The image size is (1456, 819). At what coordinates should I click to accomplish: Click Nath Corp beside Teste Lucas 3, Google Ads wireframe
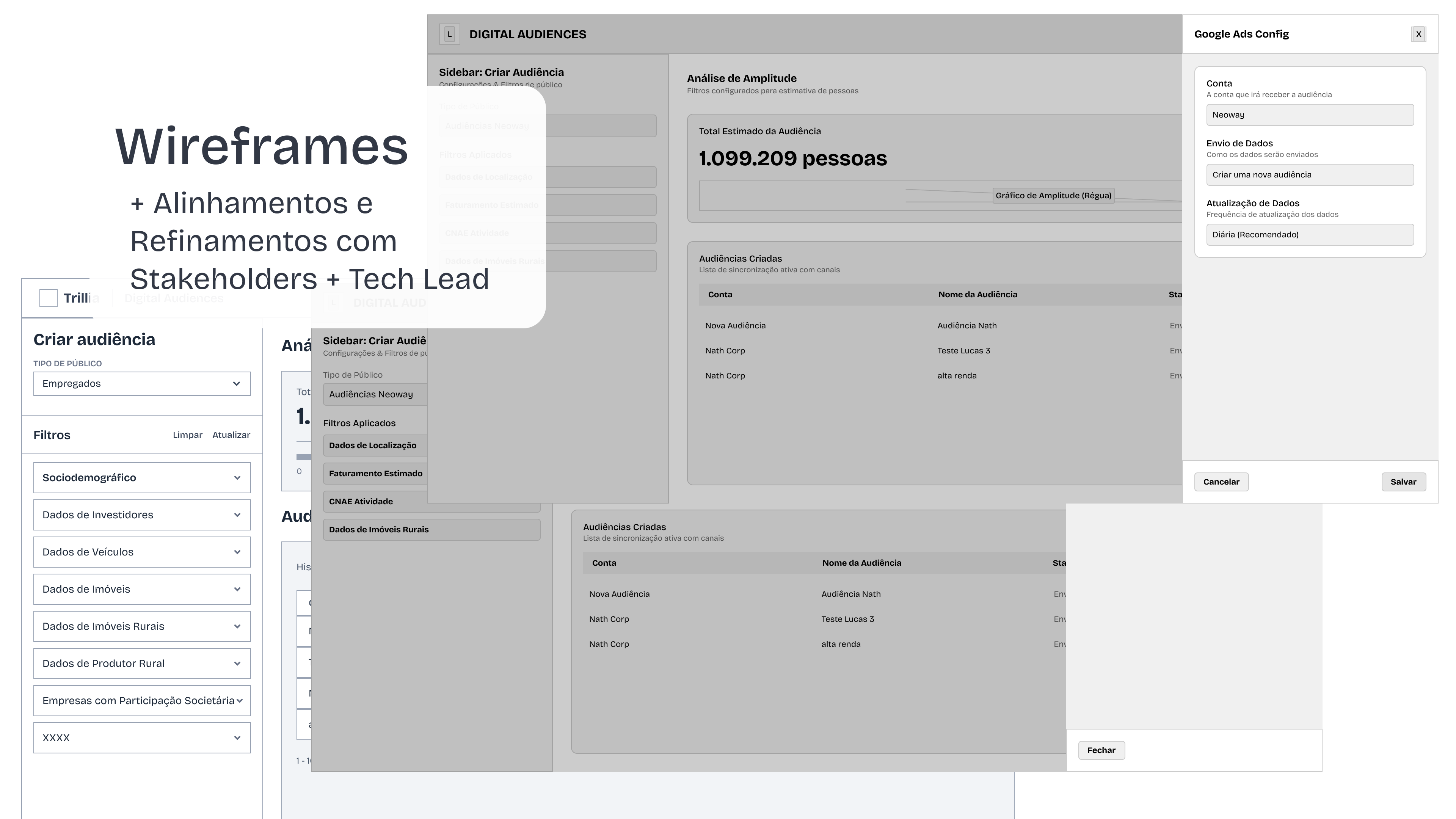coord(725,350)
